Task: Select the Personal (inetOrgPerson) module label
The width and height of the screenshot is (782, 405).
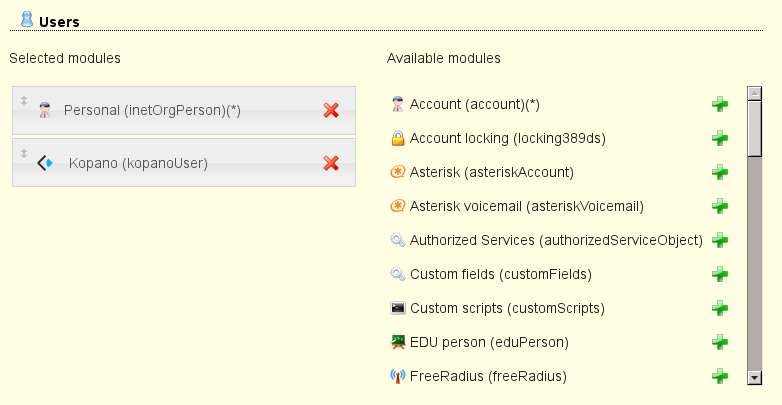Action: pyautogui.click(x=152, y=110)
